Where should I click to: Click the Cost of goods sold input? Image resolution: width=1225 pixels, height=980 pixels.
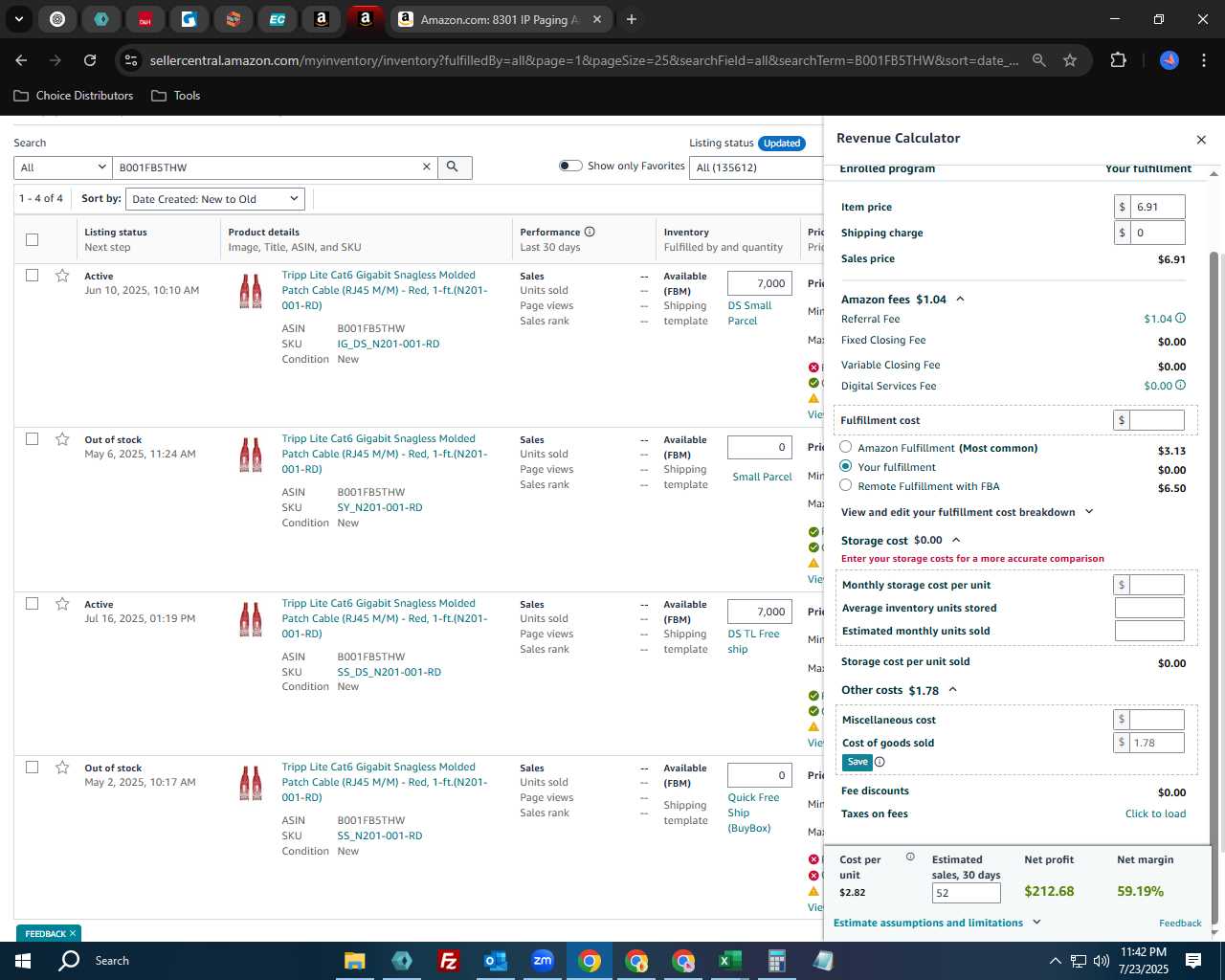tap(1156, 743)
